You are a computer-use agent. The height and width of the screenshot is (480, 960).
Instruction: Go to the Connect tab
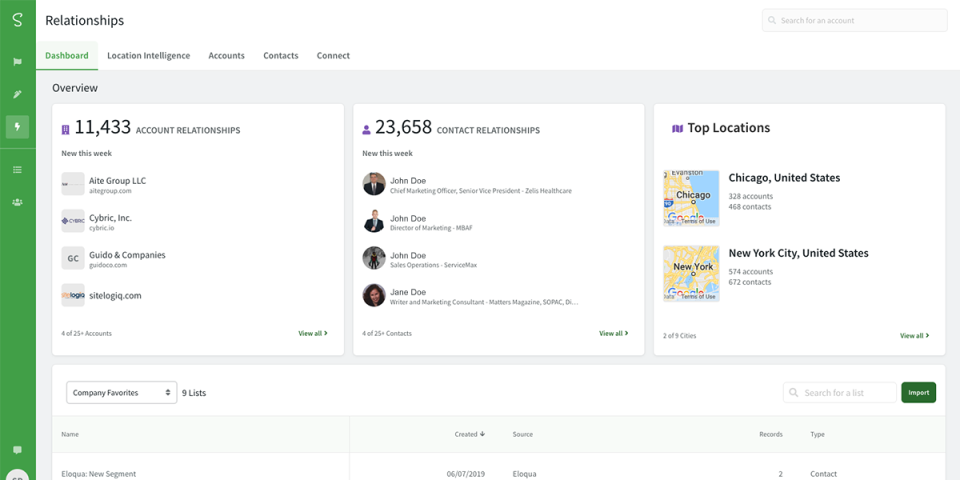[x=333, y=56]
